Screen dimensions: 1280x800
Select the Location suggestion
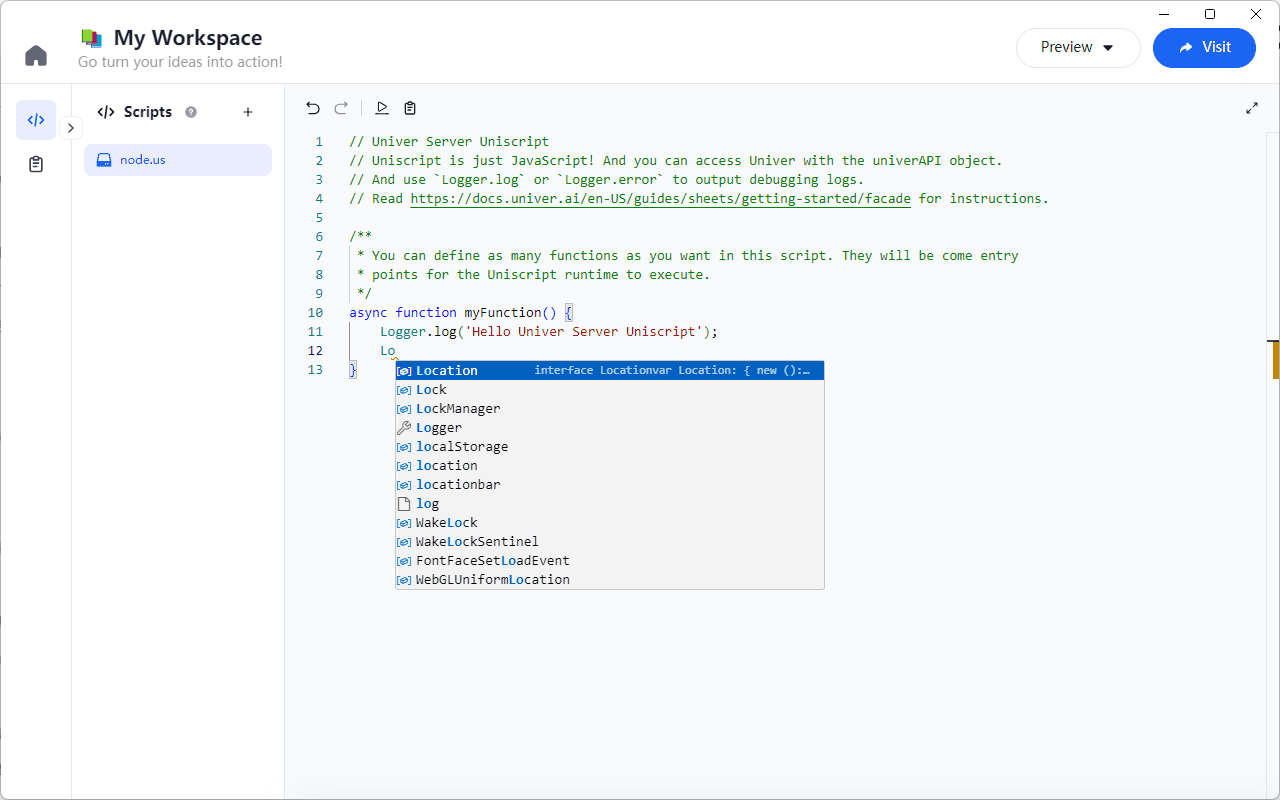[x=610, y=370]
